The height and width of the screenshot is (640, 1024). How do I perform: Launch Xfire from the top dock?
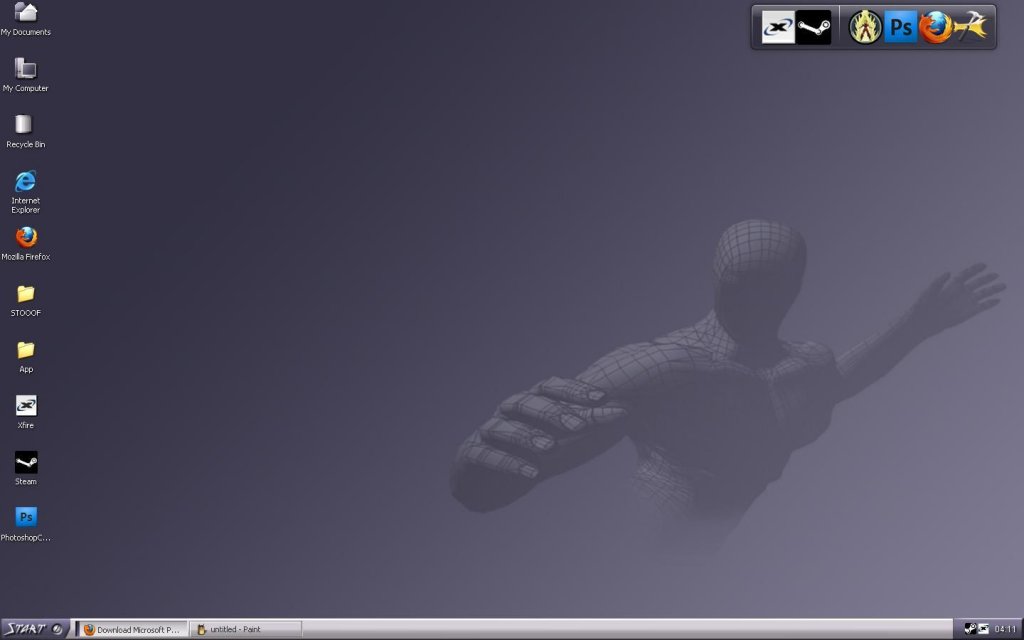[778, 27]
